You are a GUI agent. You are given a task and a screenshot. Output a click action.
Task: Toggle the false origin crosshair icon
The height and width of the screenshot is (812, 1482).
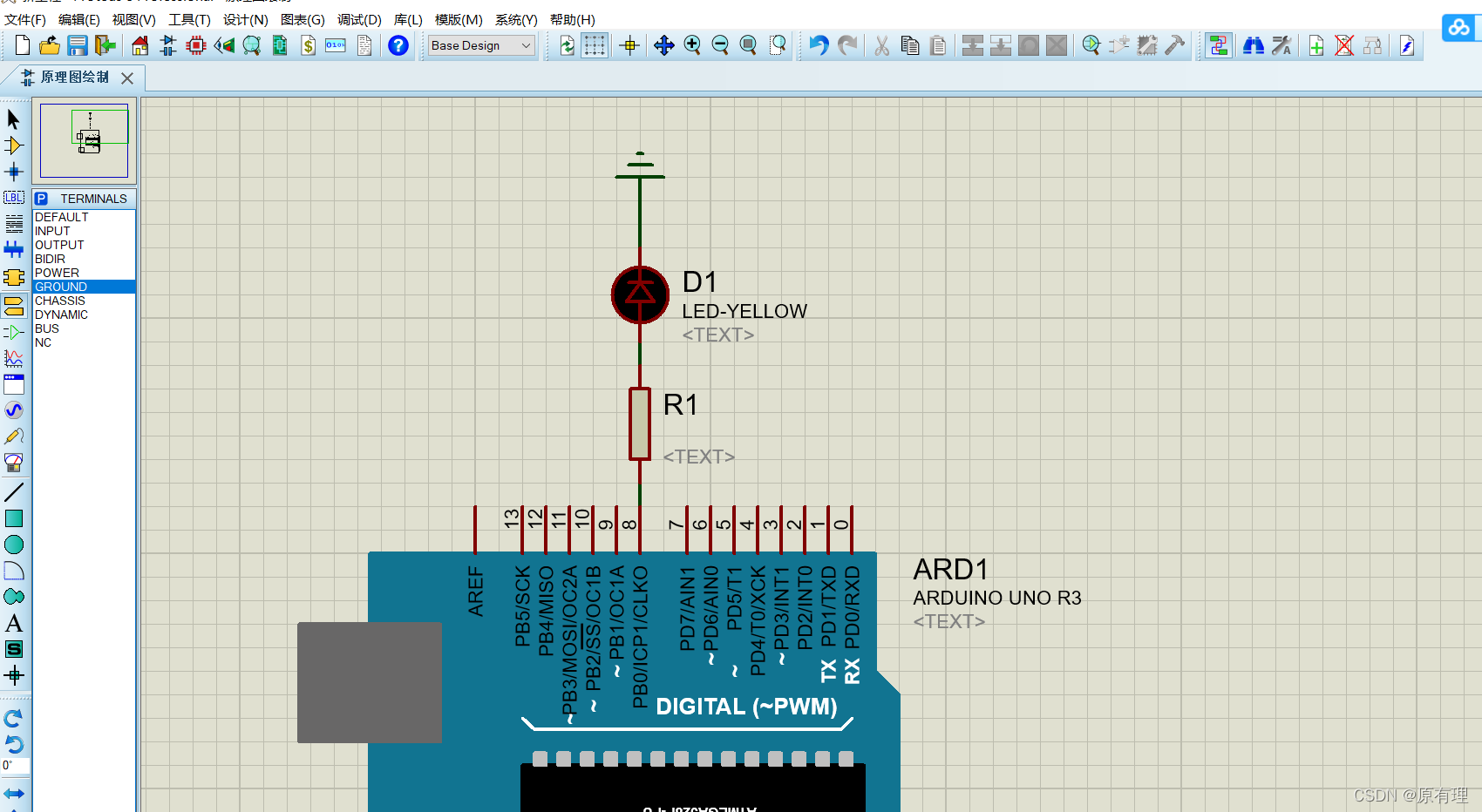tap(629, 45)
